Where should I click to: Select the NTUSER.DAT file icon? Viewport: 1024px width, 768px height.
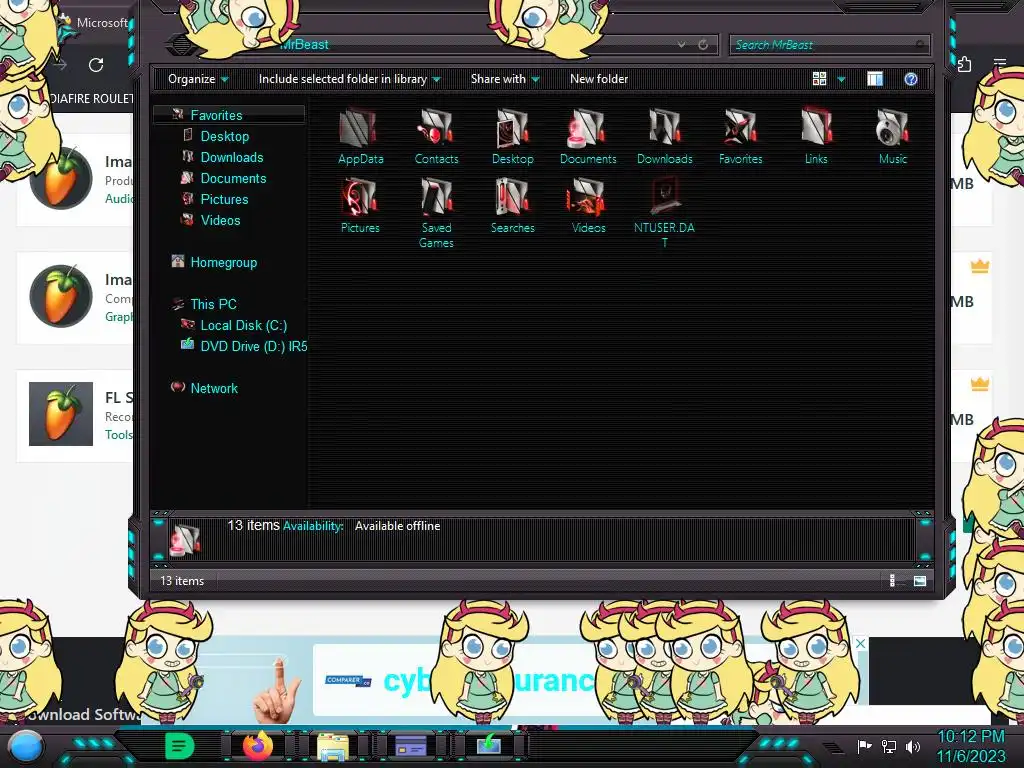tap(664, 197)
